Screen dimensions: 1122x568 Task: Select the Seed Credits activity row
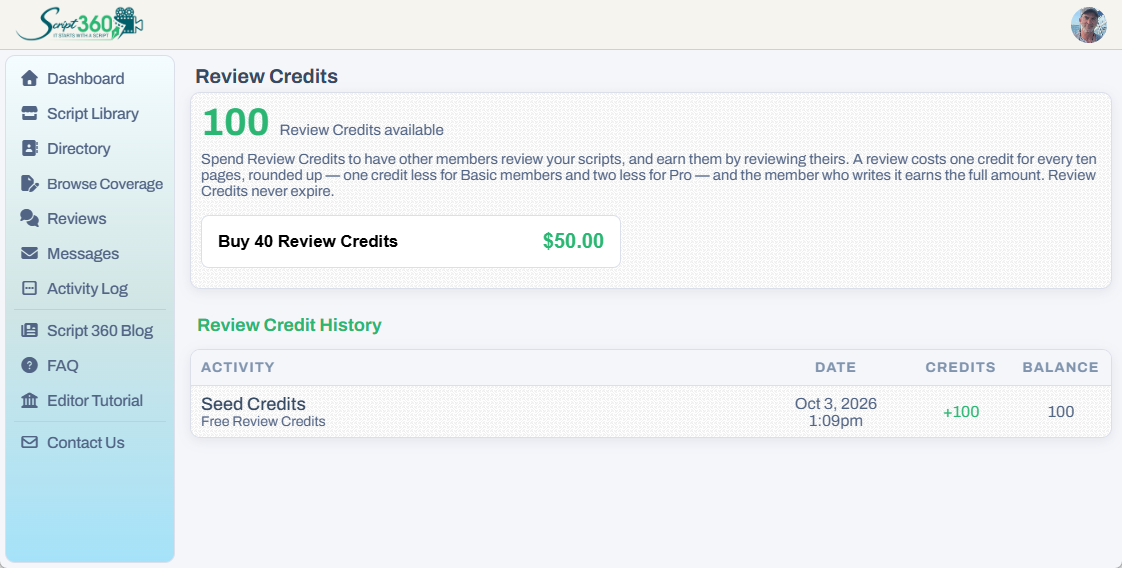(650, 411)
